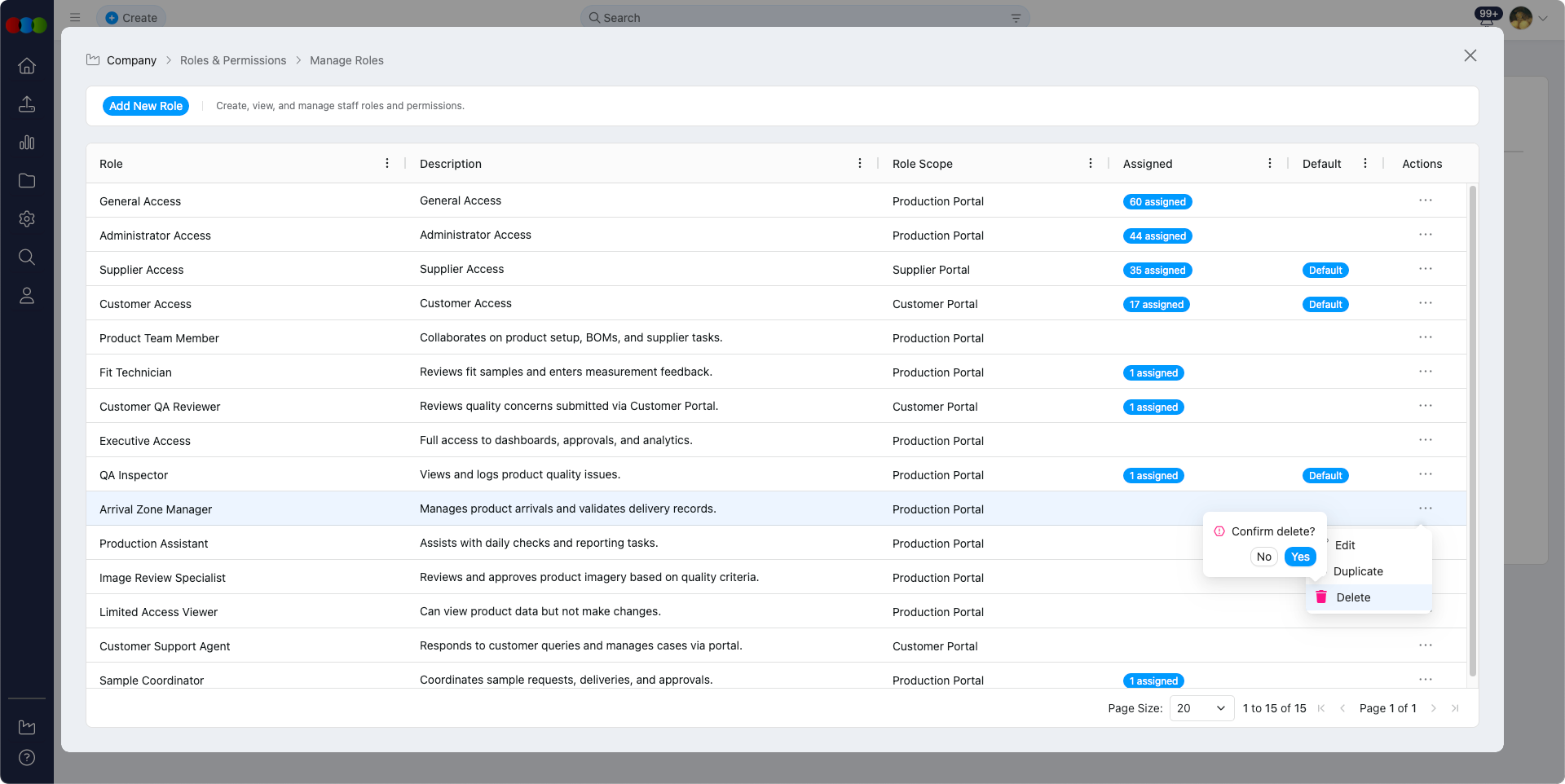Open actions menu for General Access row
1565x784 pixels.
pos(1425,200)
